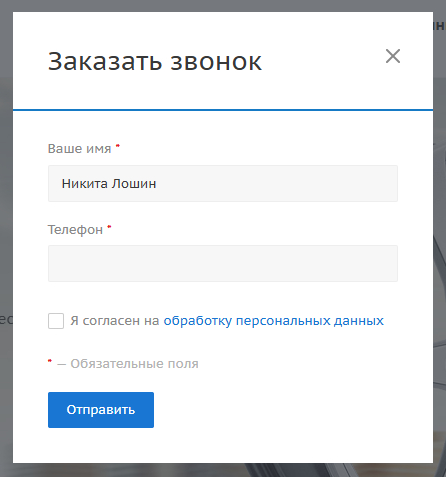The width and height of the screenshot is (446, 477).
Task: Click the Ваше имя input field
Action: click(223, 183)
